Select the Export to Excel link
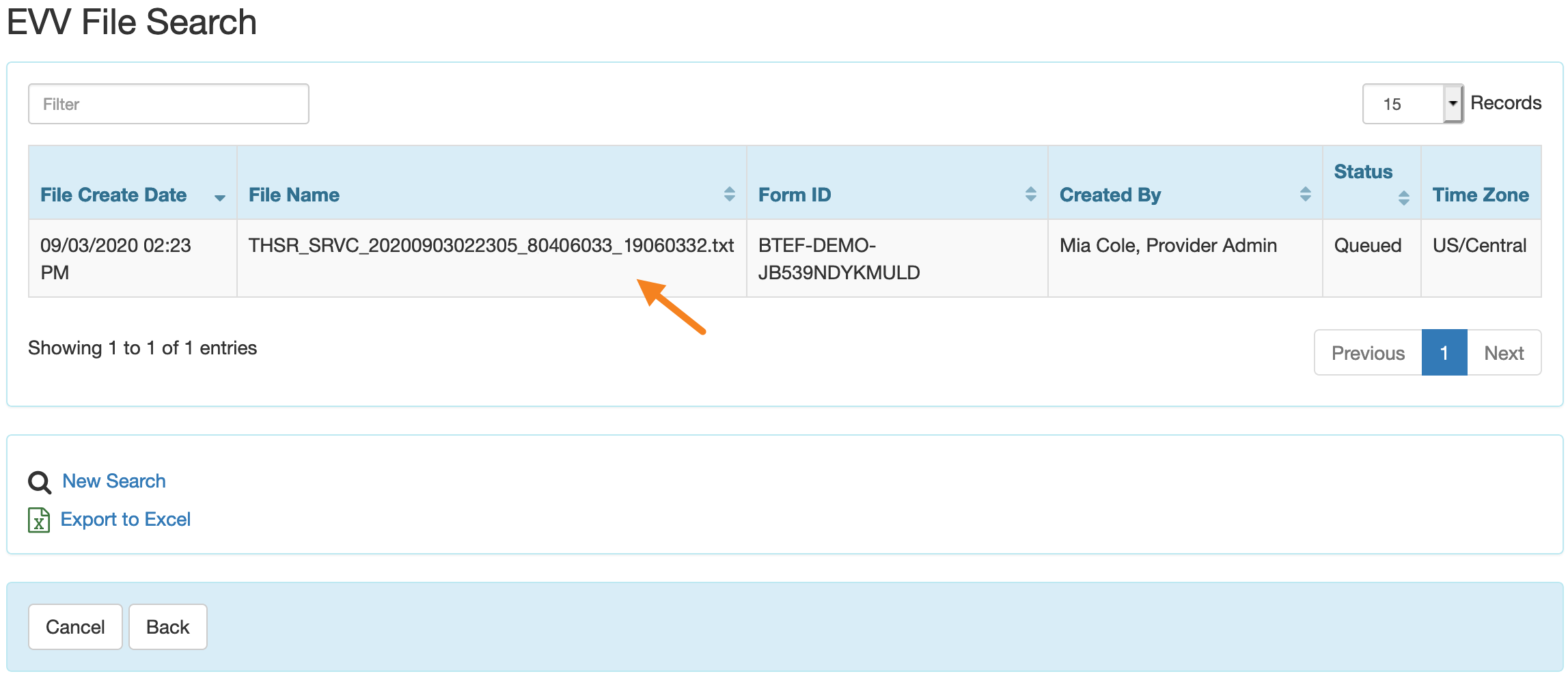This screenshot has height=676, width=1568. [126, 520]
